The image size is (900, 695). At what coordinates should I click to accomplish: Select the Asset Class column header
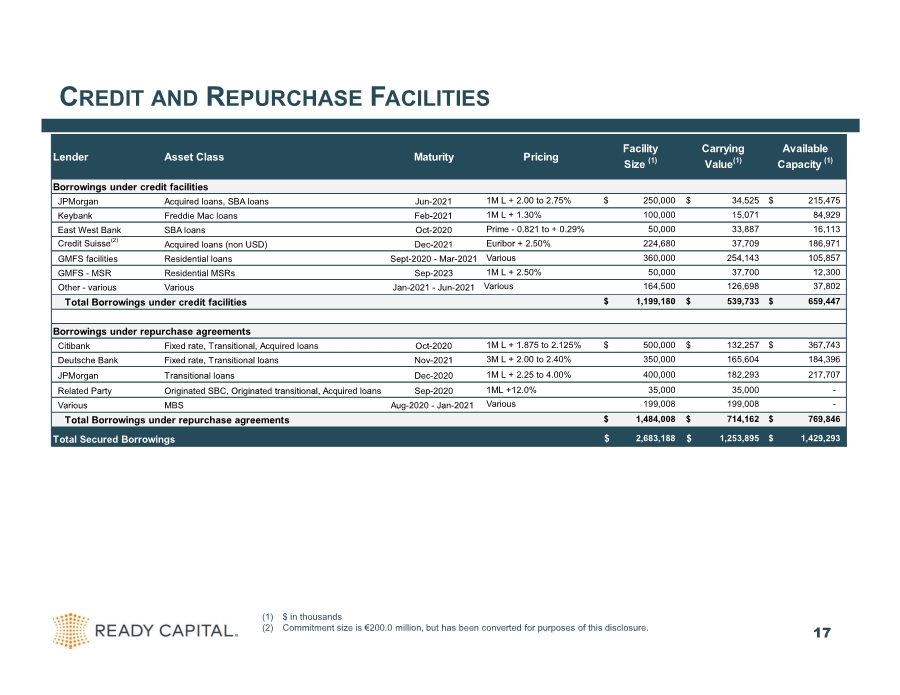[x=194, y=157]
